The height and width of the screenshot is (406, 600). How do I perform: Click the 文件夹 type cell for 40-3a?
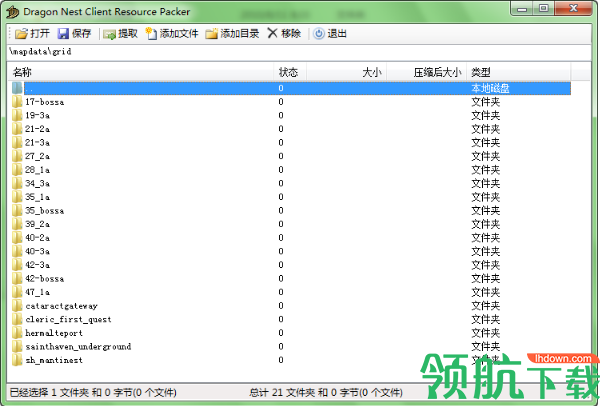pos(486,251)
